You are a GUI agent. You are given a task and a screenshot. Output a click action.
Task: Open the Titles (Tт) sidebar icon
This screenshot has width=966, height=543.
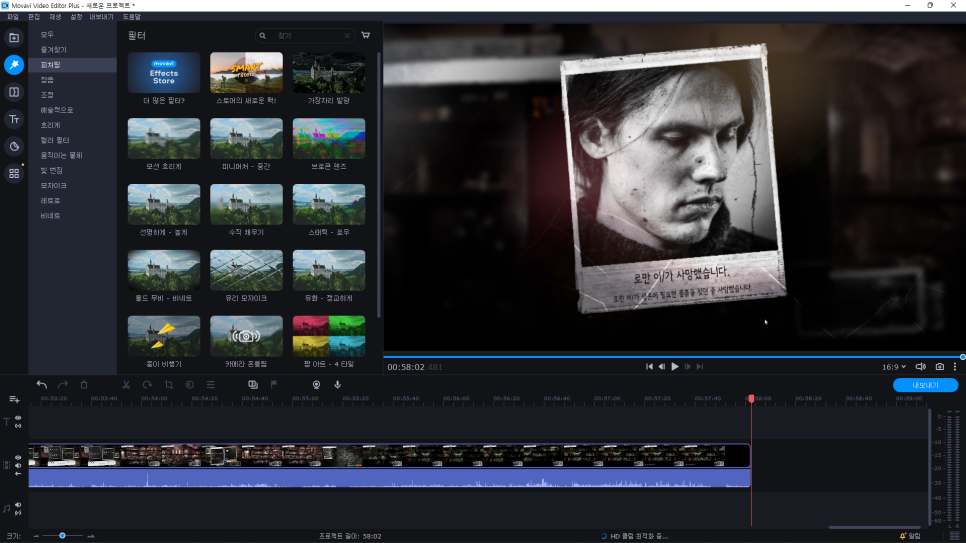14,119
